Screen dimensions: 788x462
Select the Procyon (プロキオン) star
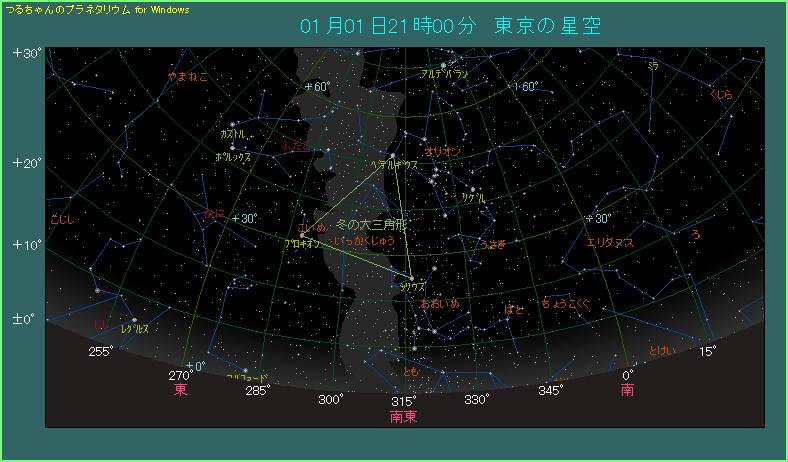coord(303,234)
